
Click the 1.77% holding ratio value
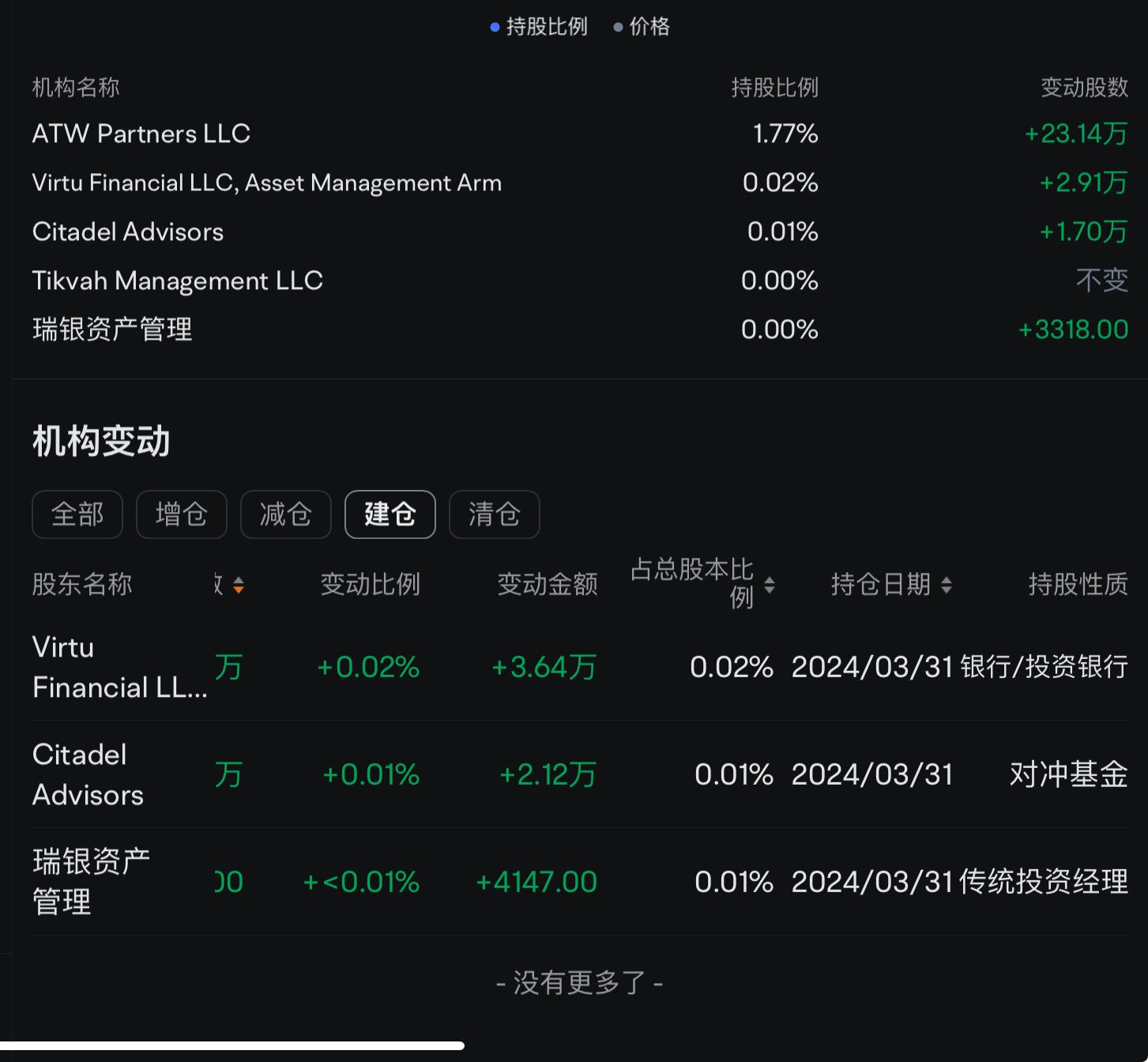click(785, 134)
